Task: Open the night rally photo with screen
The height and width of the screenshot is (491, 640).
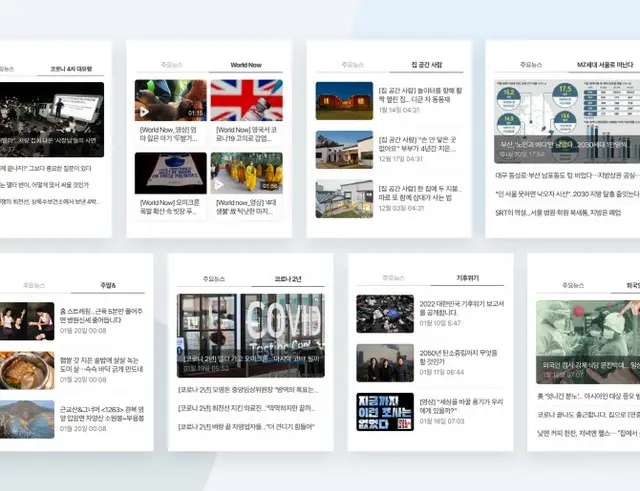Action: tap(52, 120)
